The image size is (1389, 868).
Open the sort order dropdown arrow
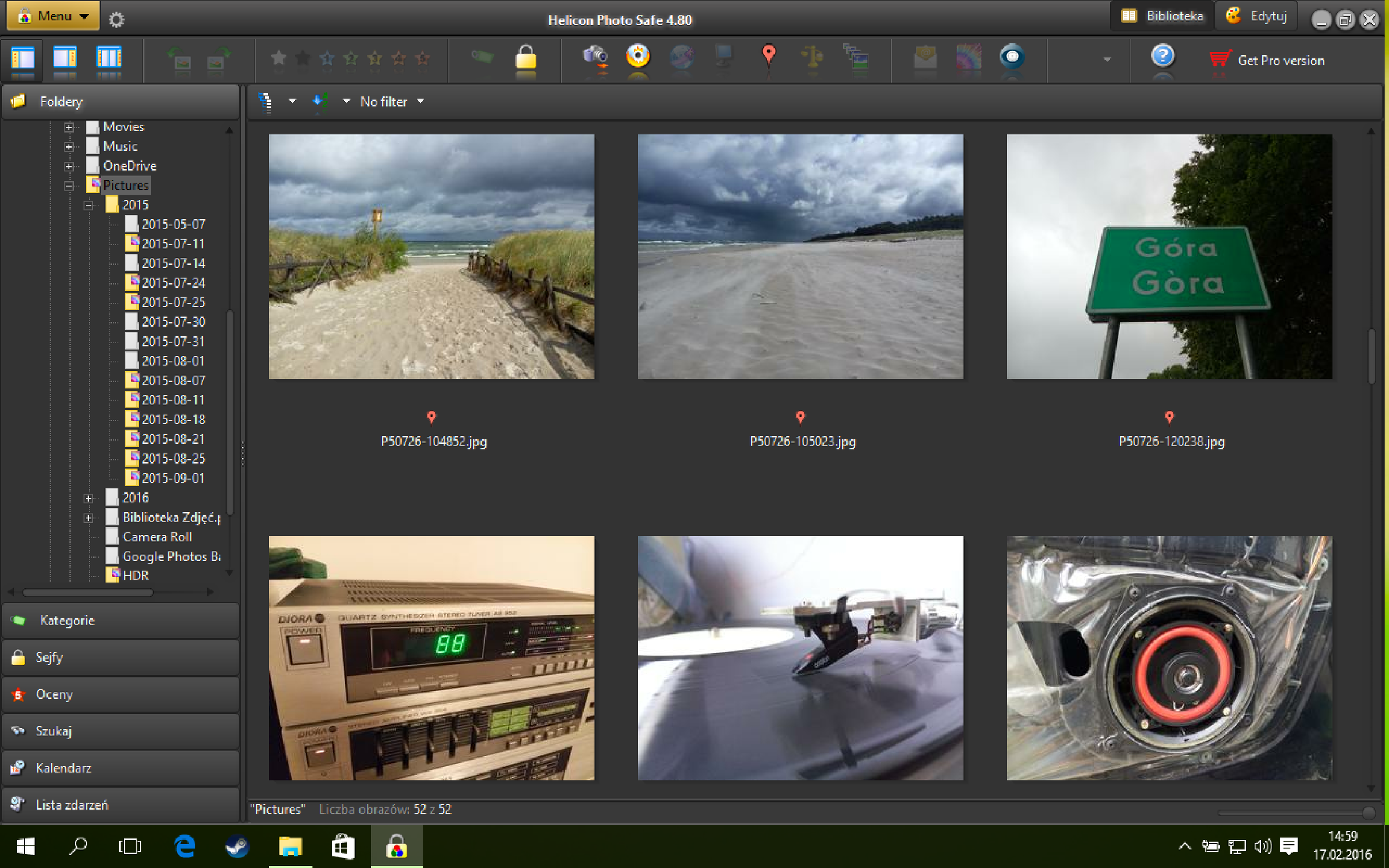(346, 101)
